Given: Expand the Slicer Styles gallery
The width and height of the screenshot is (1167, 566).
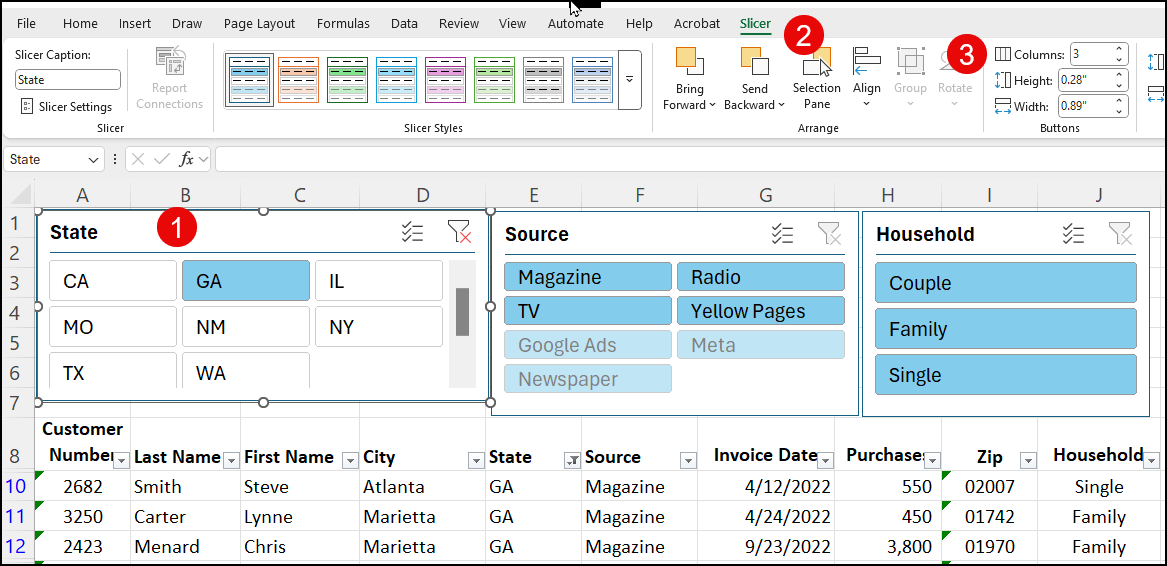Looking at the screenshot, I should pos(630,80).
